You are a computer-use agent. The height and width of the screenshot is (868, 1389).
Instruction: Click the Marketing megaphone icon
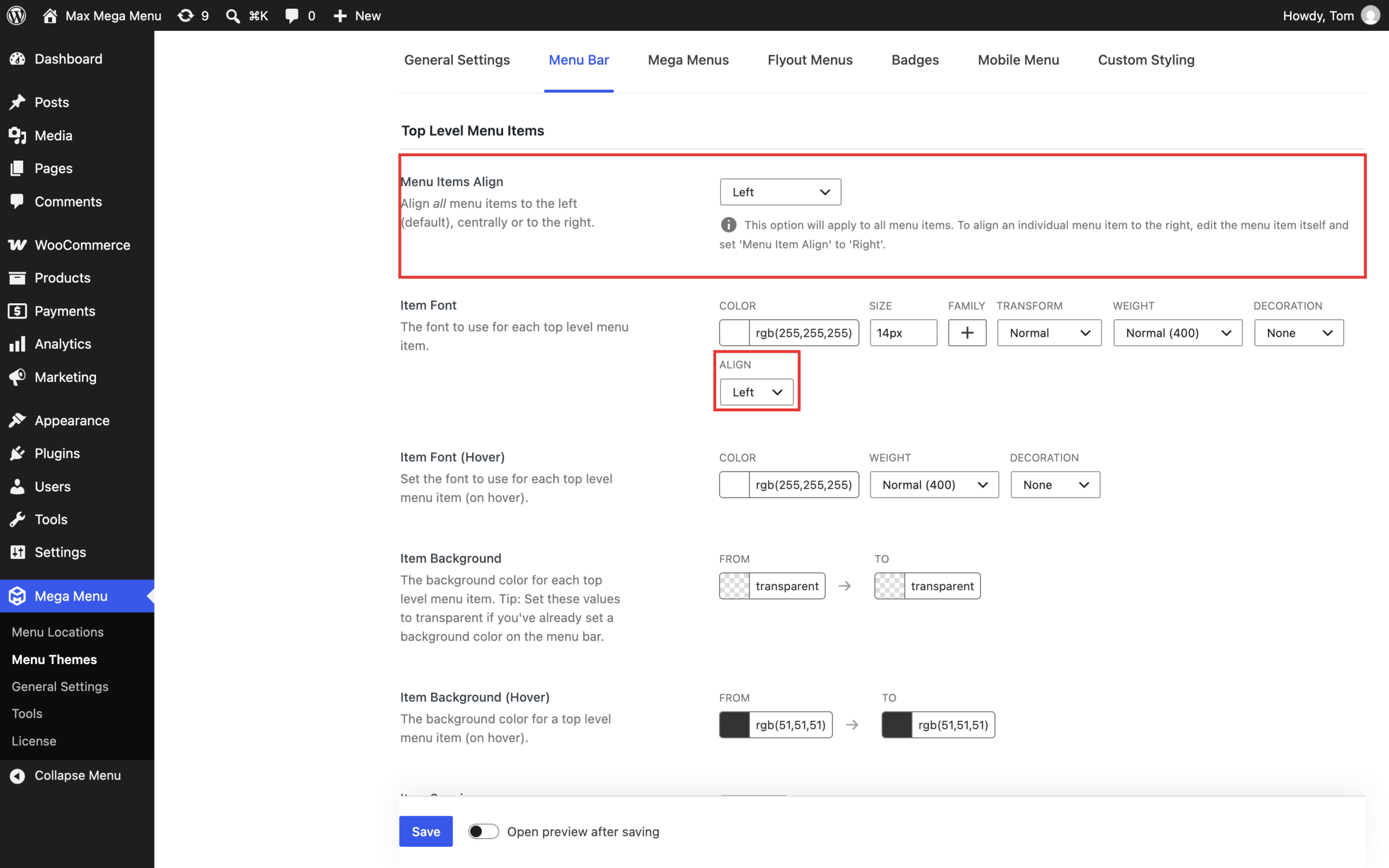pyautogui.click(x=17, y=377)
